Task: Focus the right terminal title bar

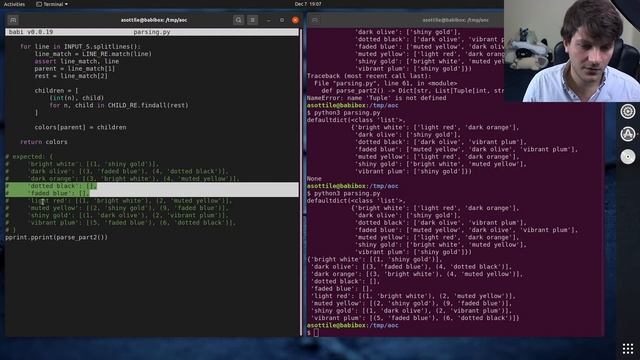Action: coord(455,20)
